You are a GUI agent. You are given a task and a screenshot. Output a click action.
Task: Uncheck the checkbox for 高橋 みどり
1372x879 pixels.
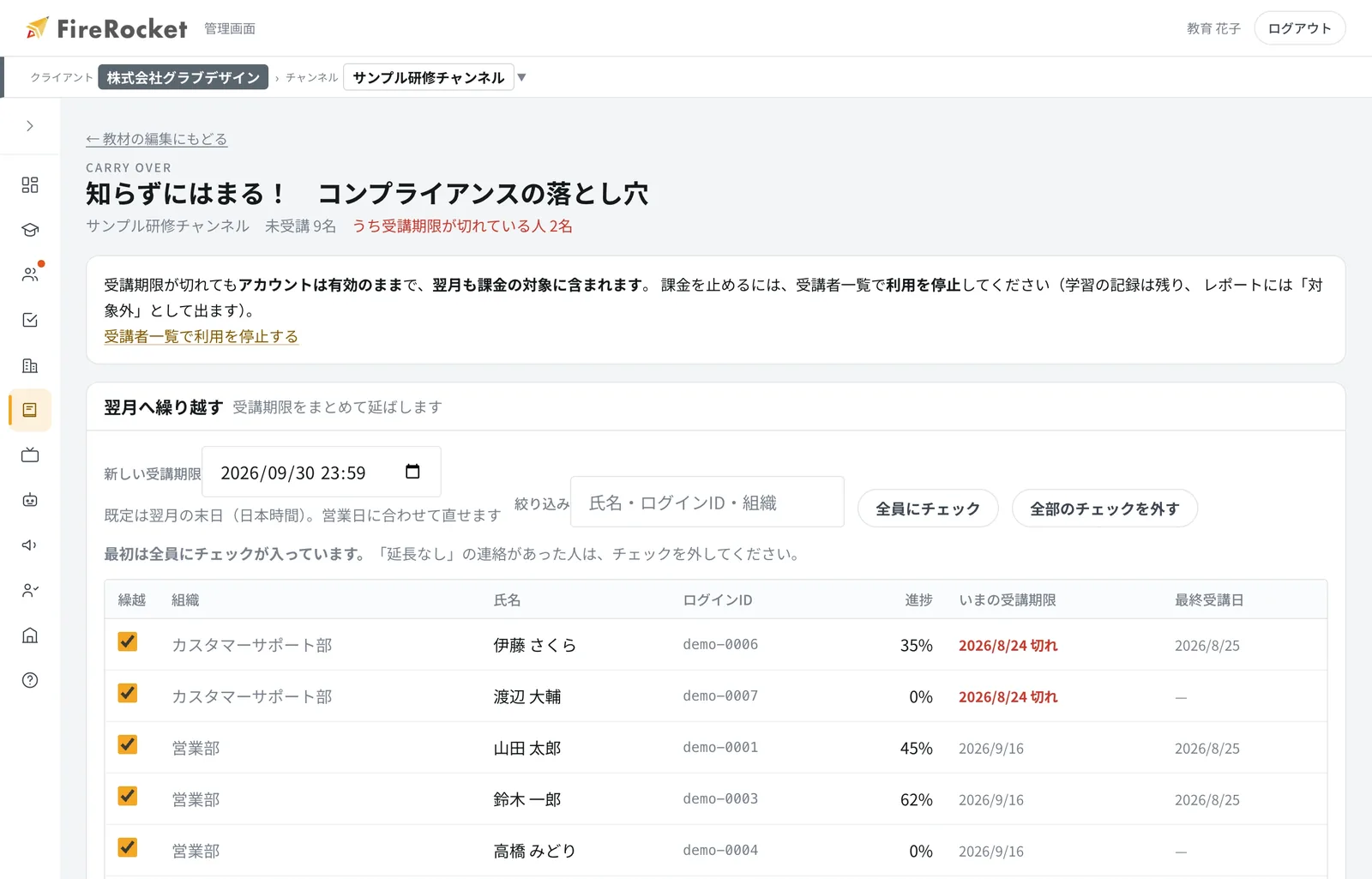coord(128,847)
